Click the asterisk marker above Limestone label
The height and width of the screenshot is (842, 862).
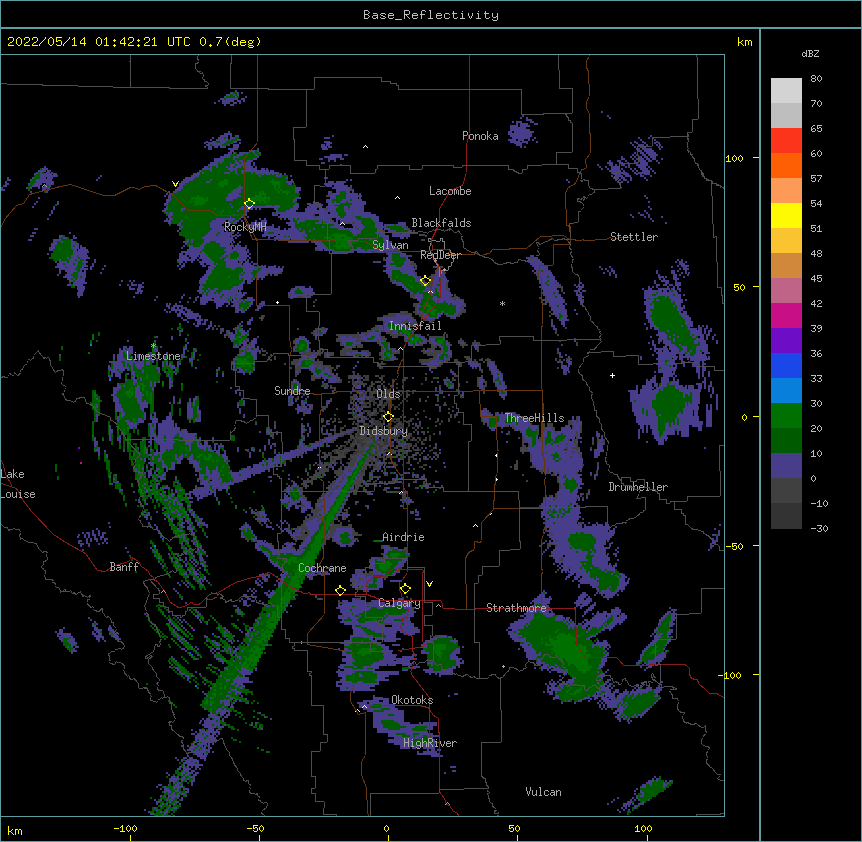click(153, 345)
